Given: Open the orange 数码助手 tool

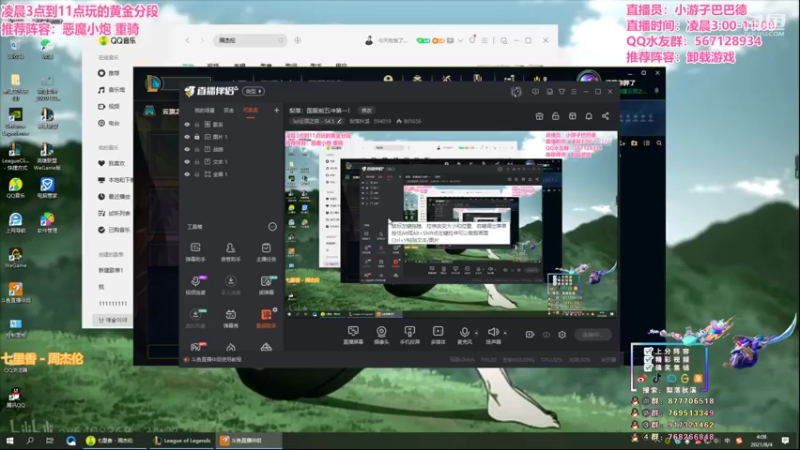Looking at the screenshot, I should pyautogui.click(x=266, y=318).
